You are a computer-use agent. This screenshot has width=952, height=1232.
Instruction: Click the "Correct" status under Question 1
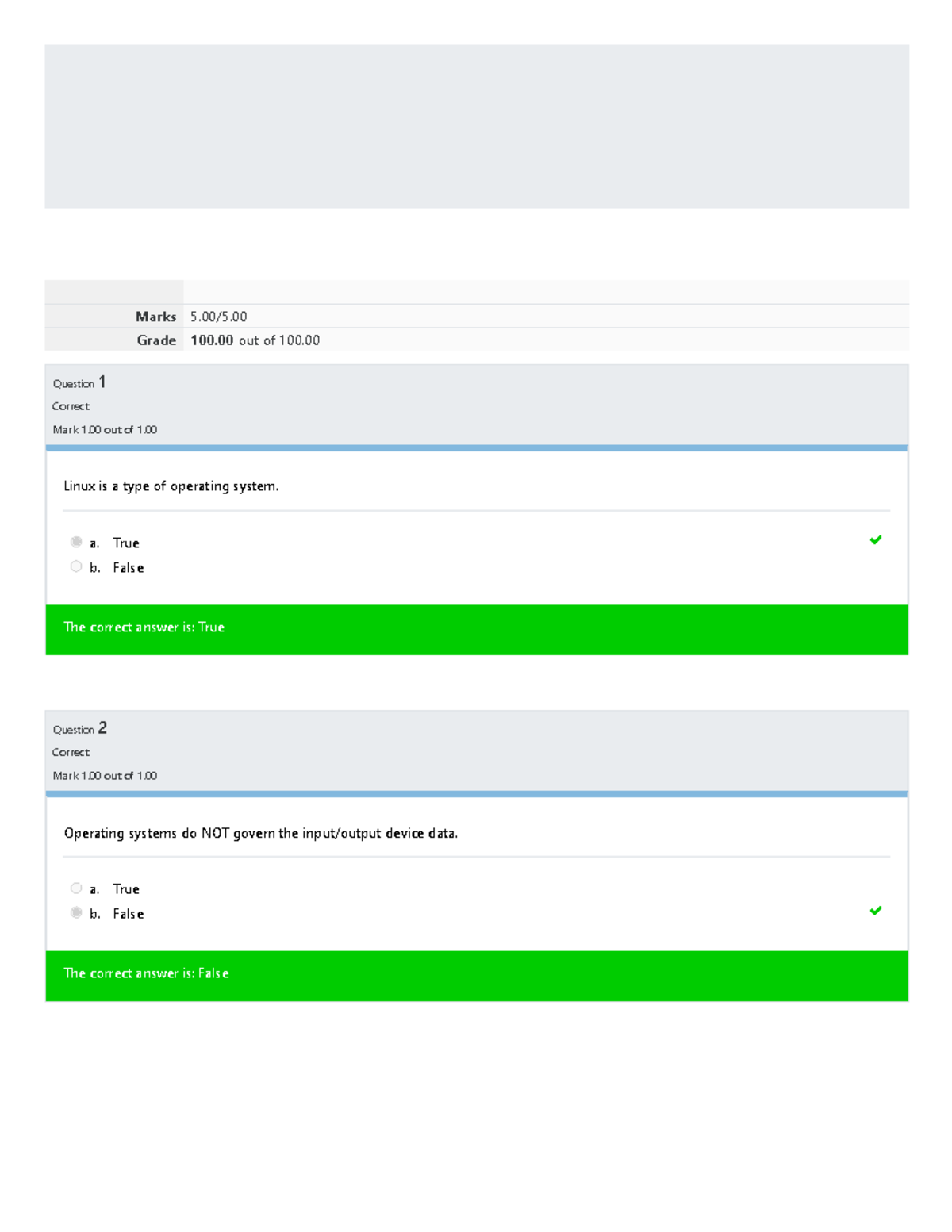(x=71, y=406)
